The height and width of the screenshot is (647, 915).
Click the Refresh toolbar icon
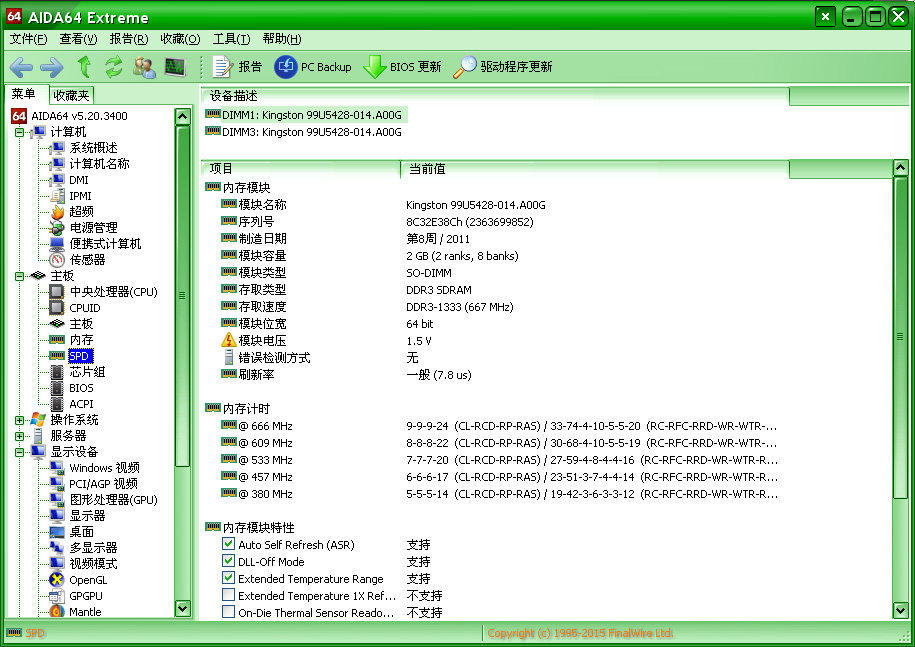point(114,67)
